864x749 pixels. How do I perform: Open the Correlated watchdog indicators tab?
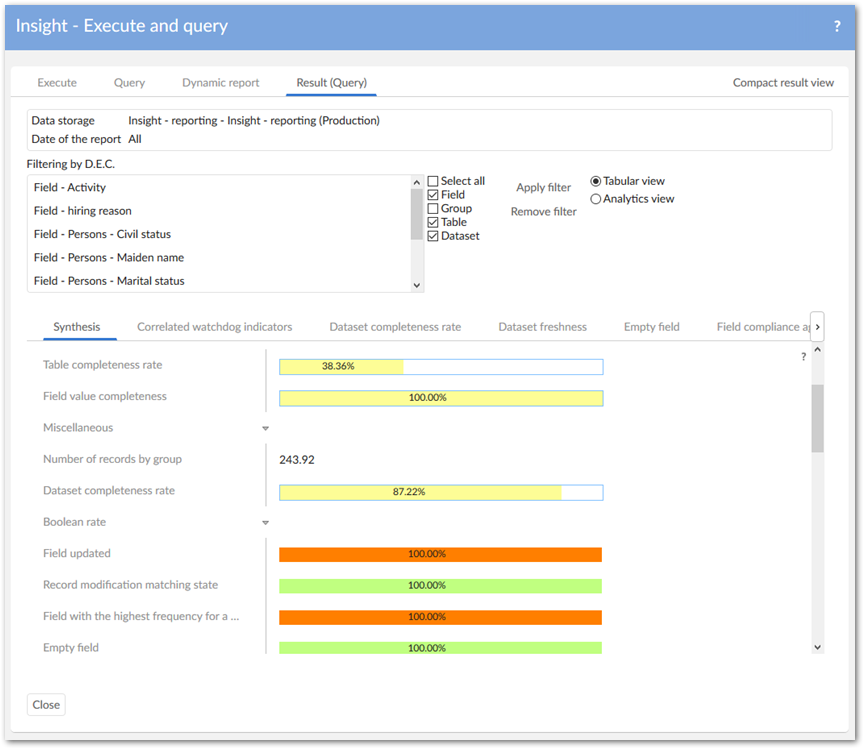pyautogui.click(x=214, y=327)
